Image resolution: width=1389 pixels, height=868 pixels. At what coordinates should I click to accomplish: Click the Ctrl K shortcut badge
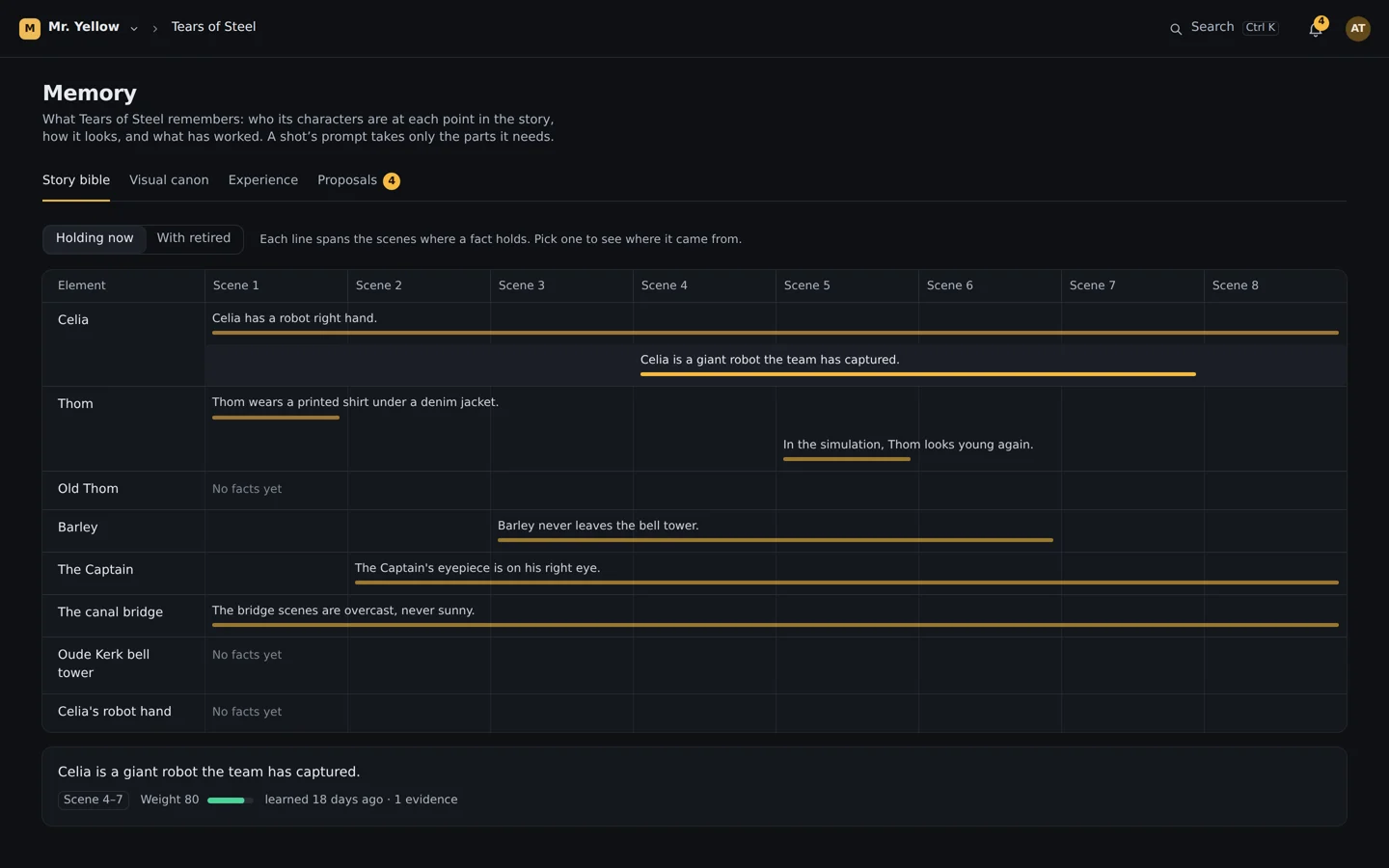(x=1261, y=28)
